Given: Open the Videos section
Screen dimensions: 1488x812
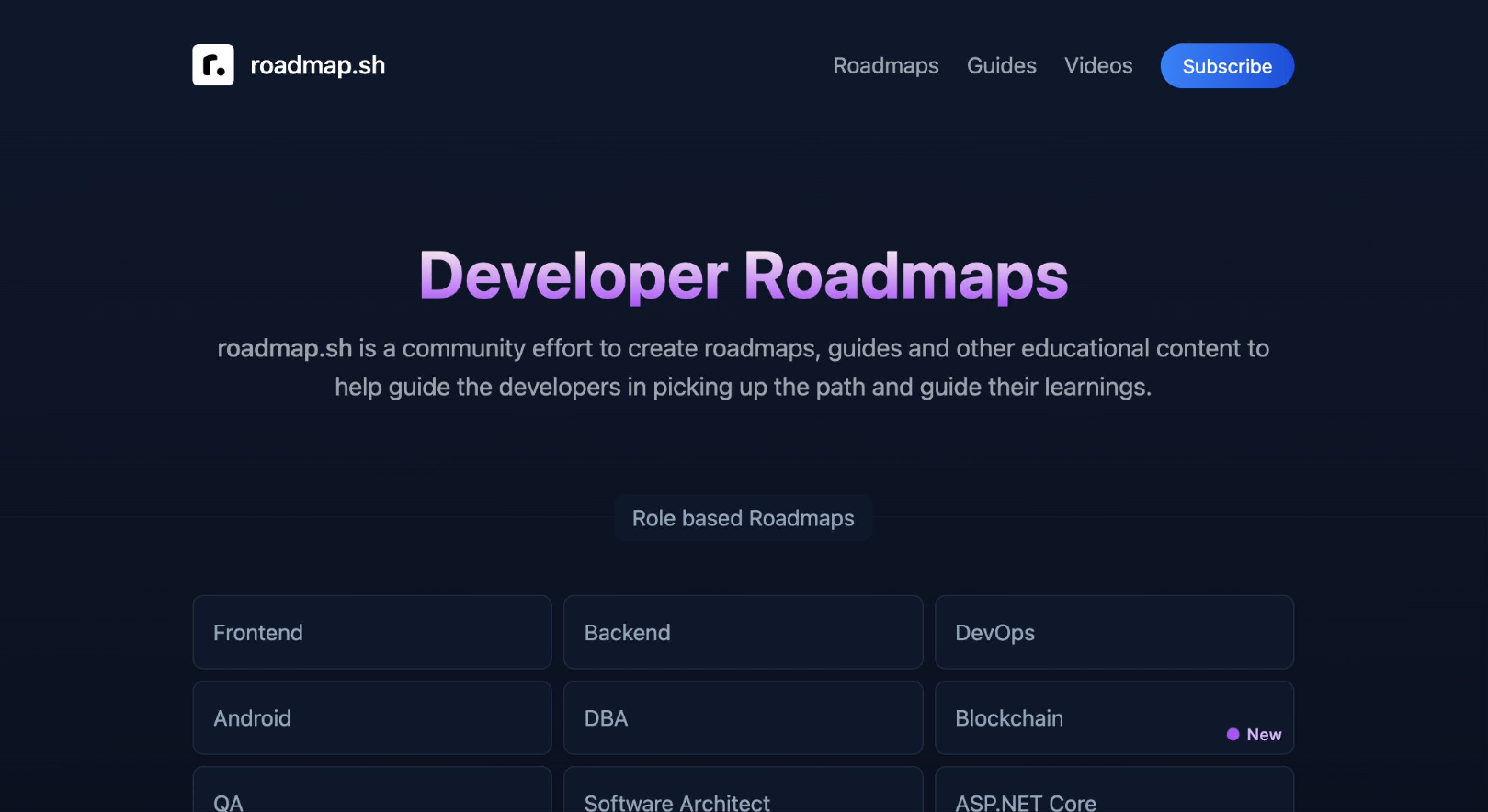Looking at the screenshot, I should [1099, 65].
